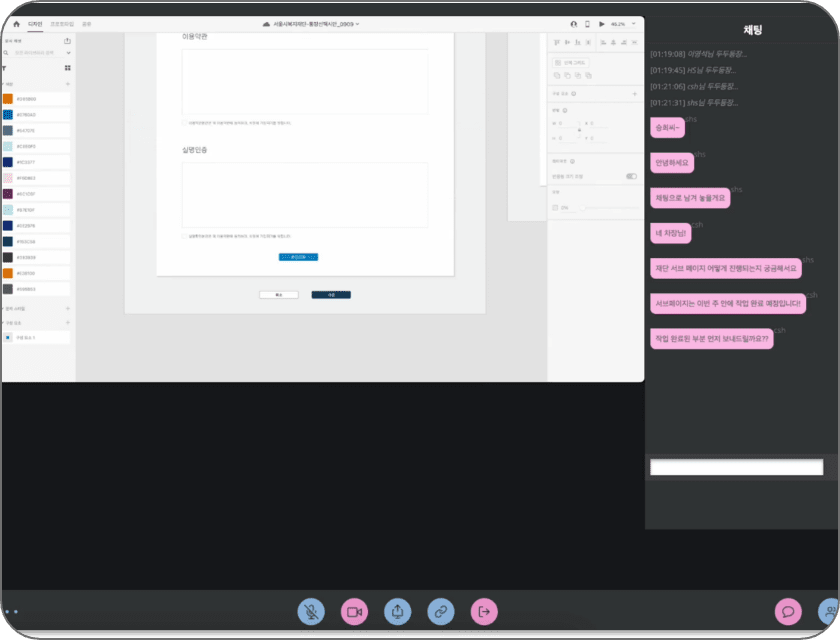This screenshot has width=840, height=640.
Task: Click the repeat grid button
Action: tap(571, 63)
